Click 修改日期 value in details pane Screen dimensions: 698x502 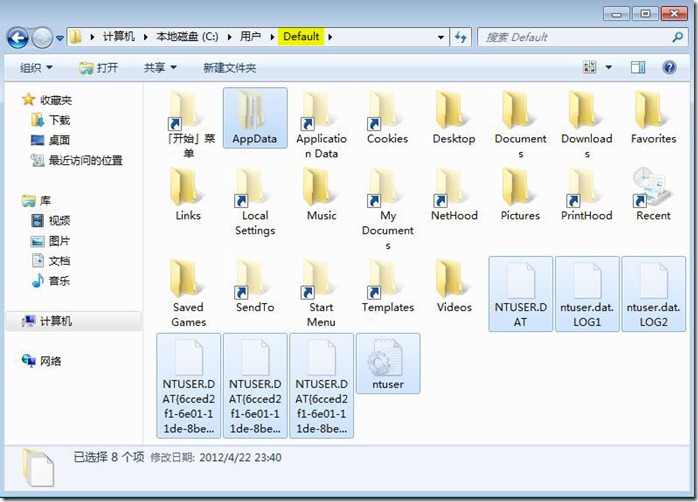(240, 457)
